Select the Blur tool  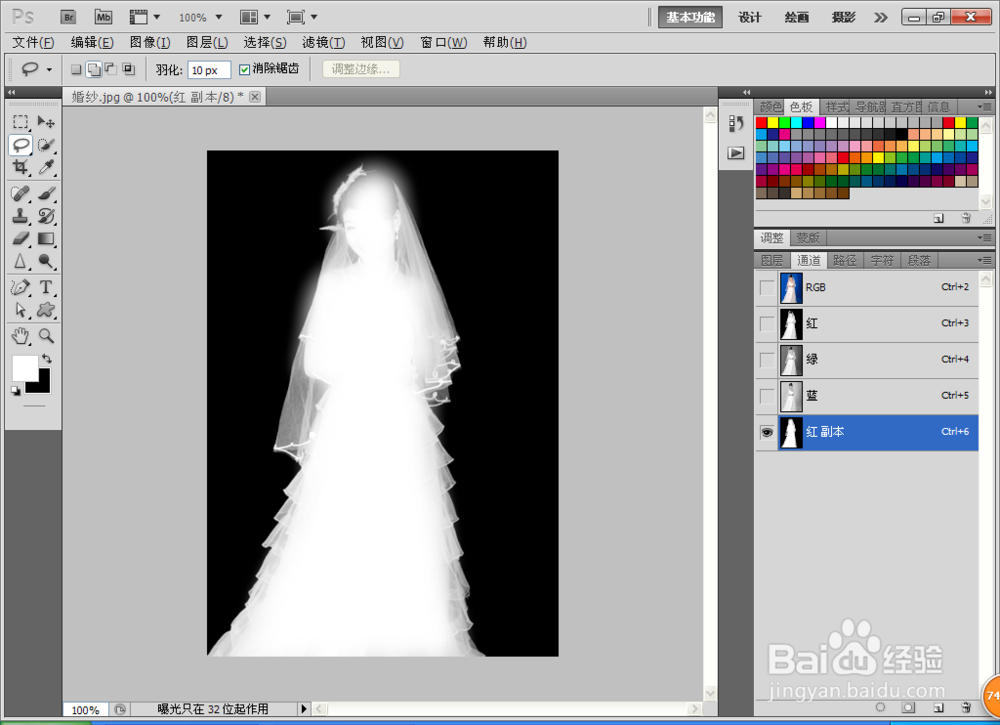click(x=20, y=261)
